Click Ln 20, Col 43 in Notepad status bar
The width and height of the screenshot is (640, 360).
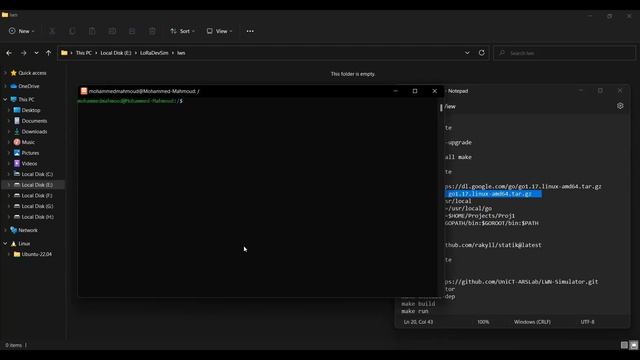coord(418,322)
